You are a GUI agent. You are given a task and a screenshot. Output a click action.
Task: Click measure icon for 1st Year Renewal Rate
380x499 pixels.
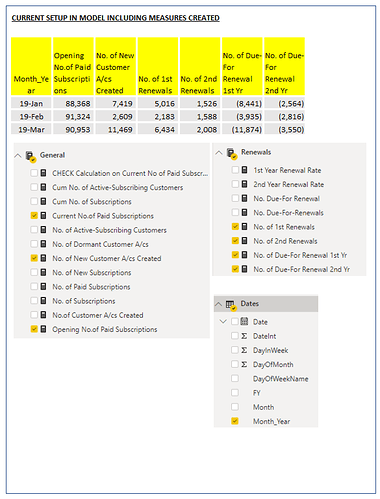coord(244,170)
